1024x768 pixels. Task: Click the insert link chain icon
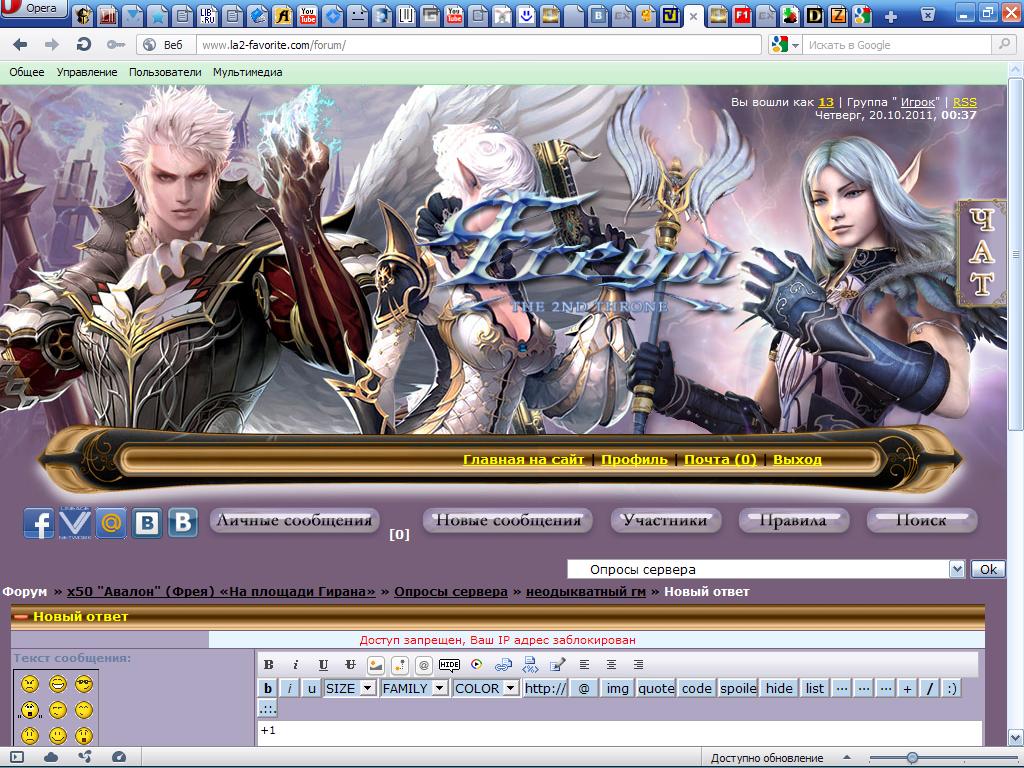(x=503, y=665)
